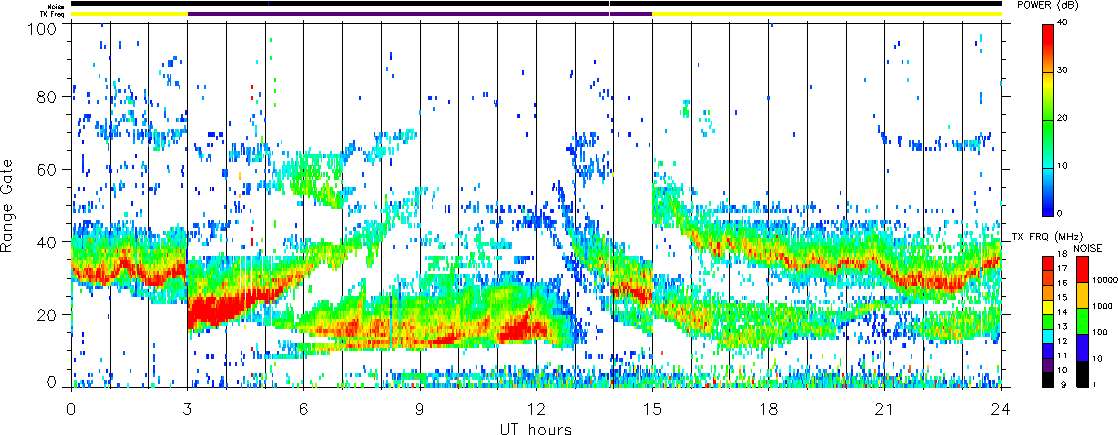Click the yellow TX Freq segment after hour 15

pos(827,14)
